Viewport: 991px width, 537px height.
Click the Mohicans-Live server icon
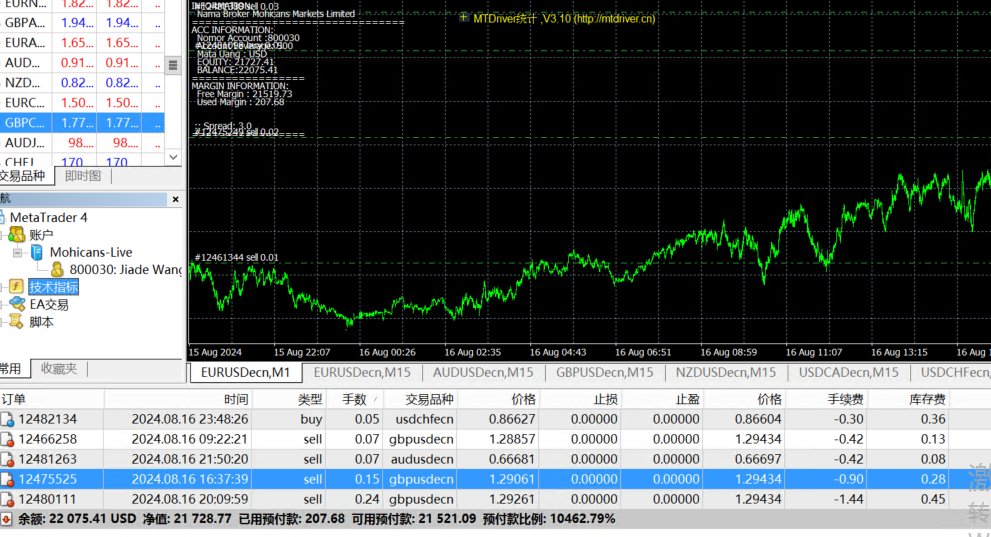tap(36, 252)
